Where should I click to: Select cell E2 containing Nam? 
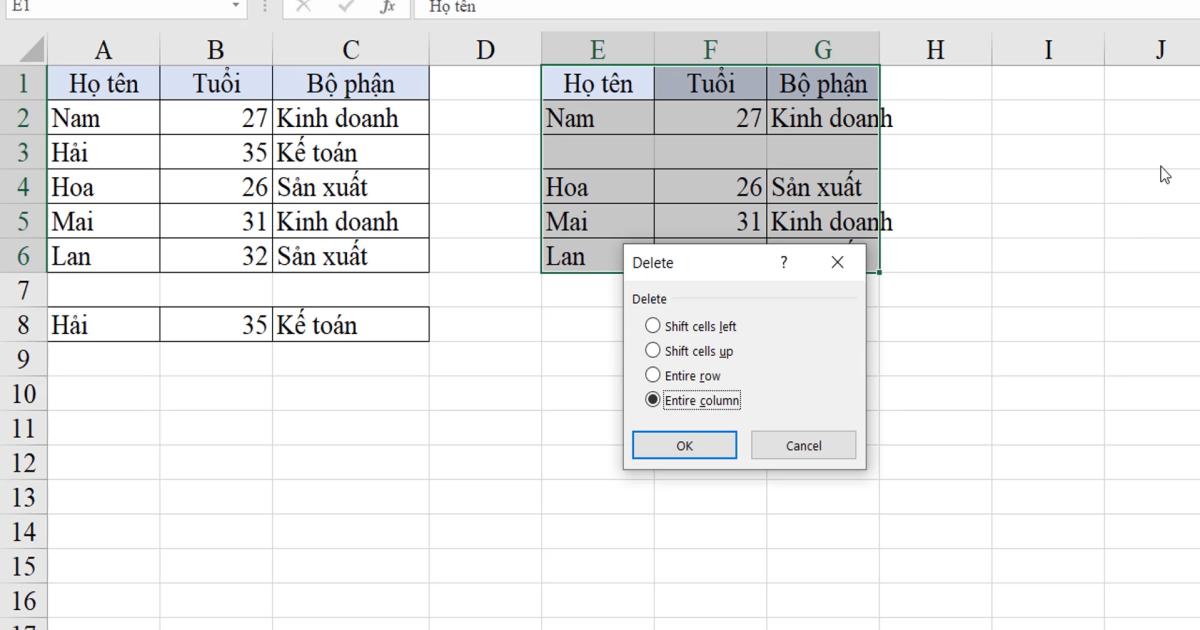click(596, 117)
